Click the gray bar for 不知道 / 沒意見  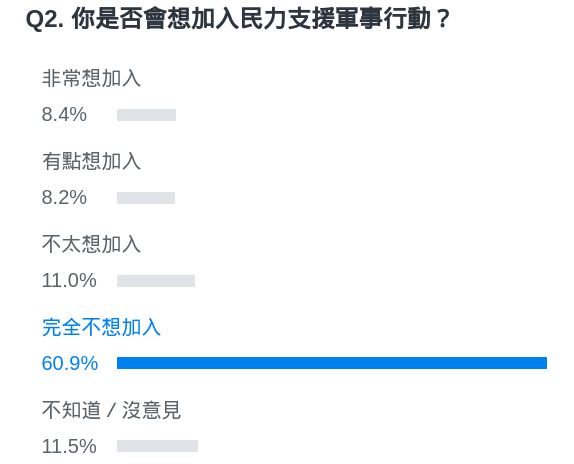pos(157,446)
